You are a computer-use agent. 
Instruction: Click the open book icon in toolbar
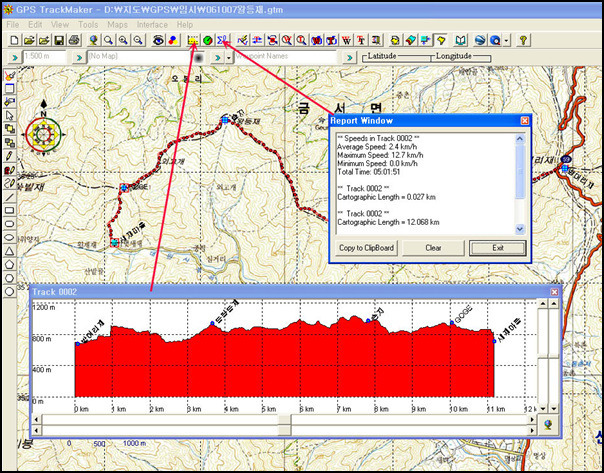click(x=460, y=40)
